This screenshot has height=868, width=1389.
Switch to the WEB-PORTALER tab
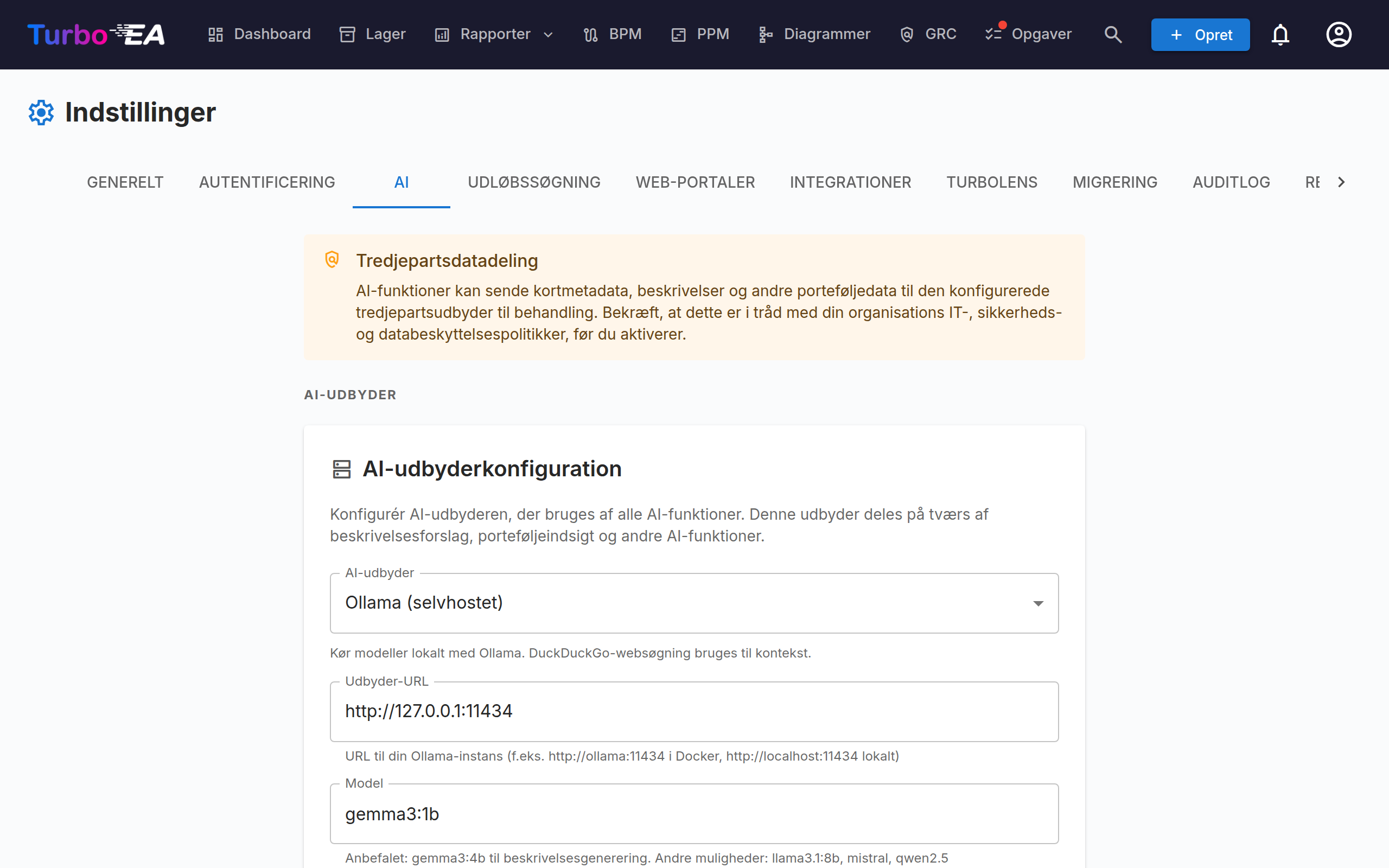coord(695,182)
